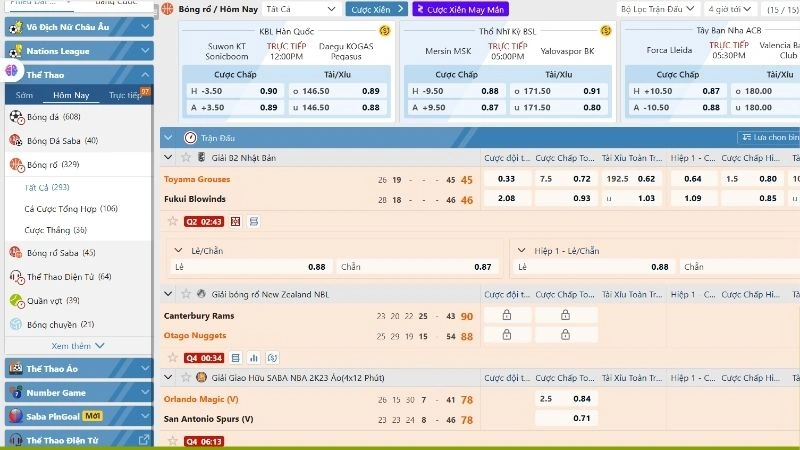The height and width of the screenshot is (450, 800).
Task: Select o 171.50 odds 0.91 on Mersin MSK card
Action: click(558, 91)
